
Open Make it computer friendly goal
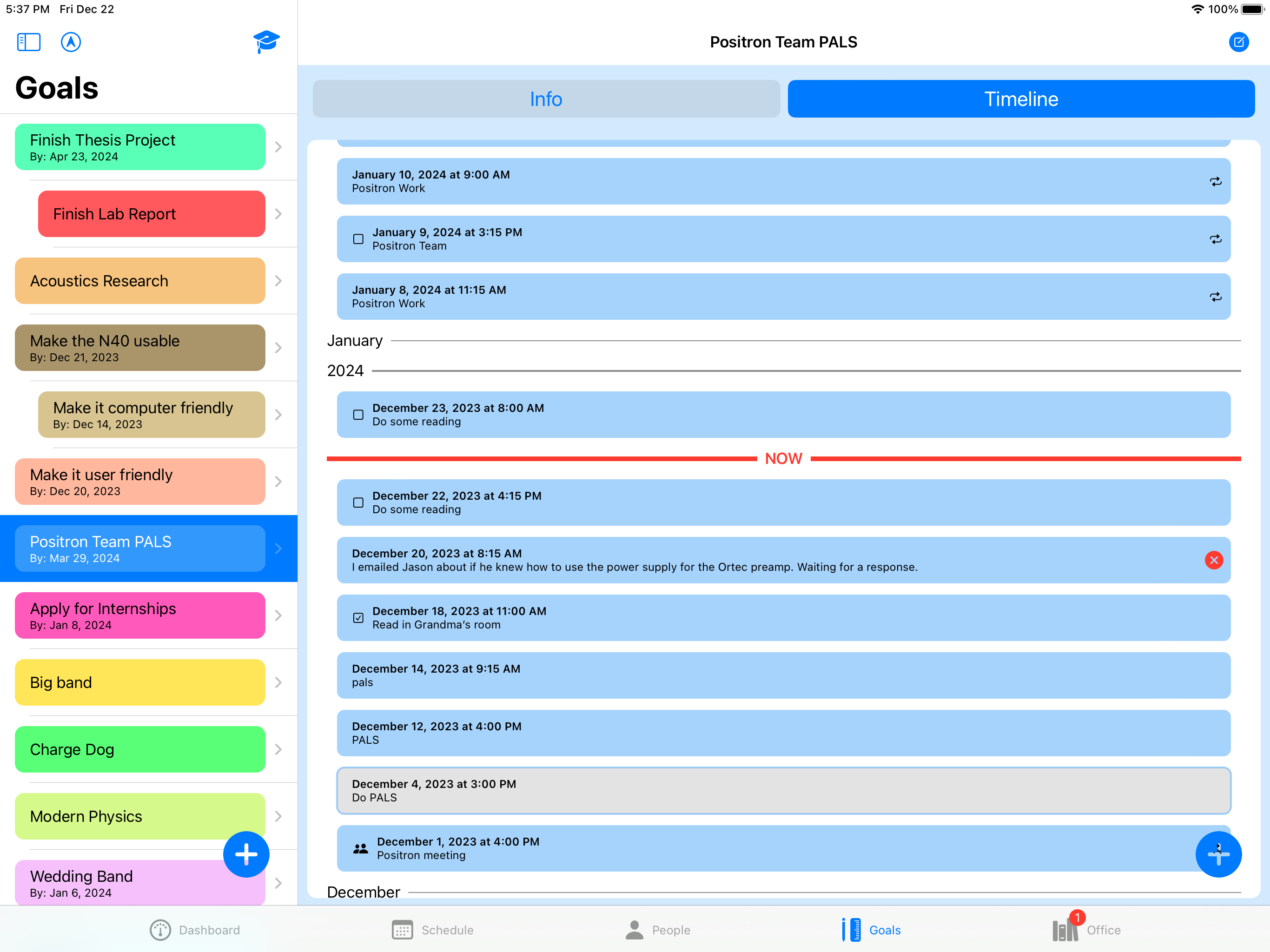click(152, 415)
